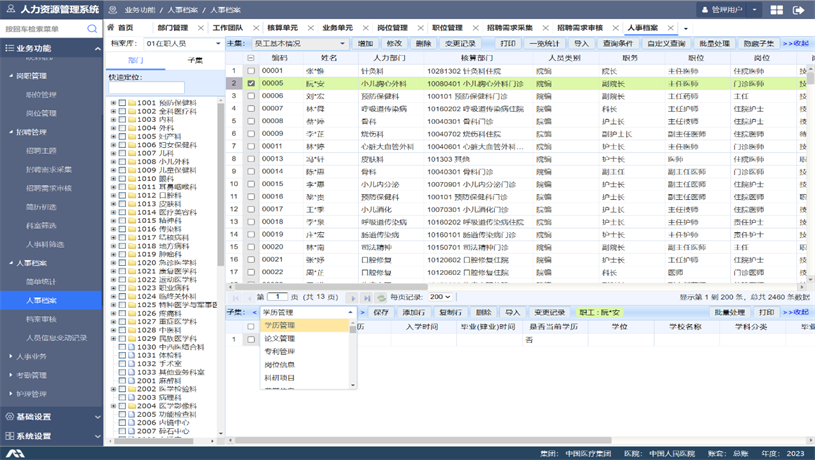Open the grid layout icon in top header
815x460 pixels.
(777, 10)
